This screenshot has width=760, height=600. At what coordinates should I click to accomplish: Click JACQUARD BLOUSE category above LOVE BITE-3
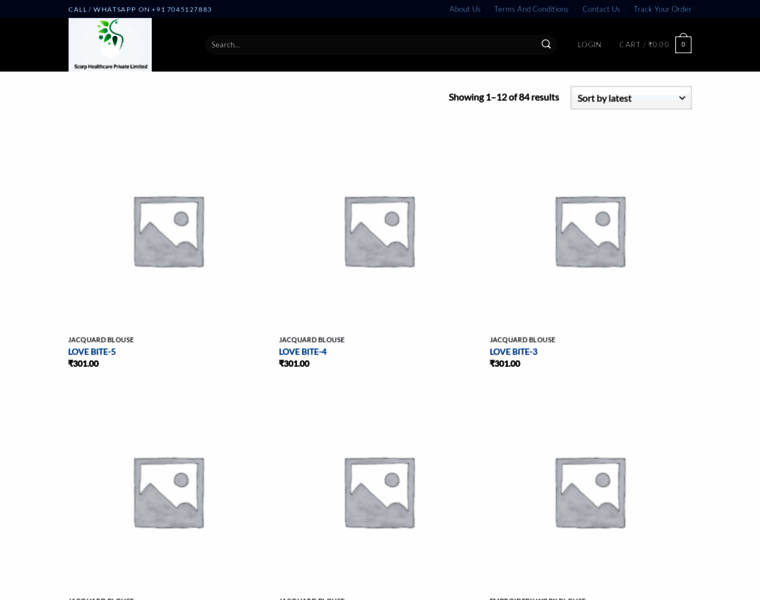point(522,340)
